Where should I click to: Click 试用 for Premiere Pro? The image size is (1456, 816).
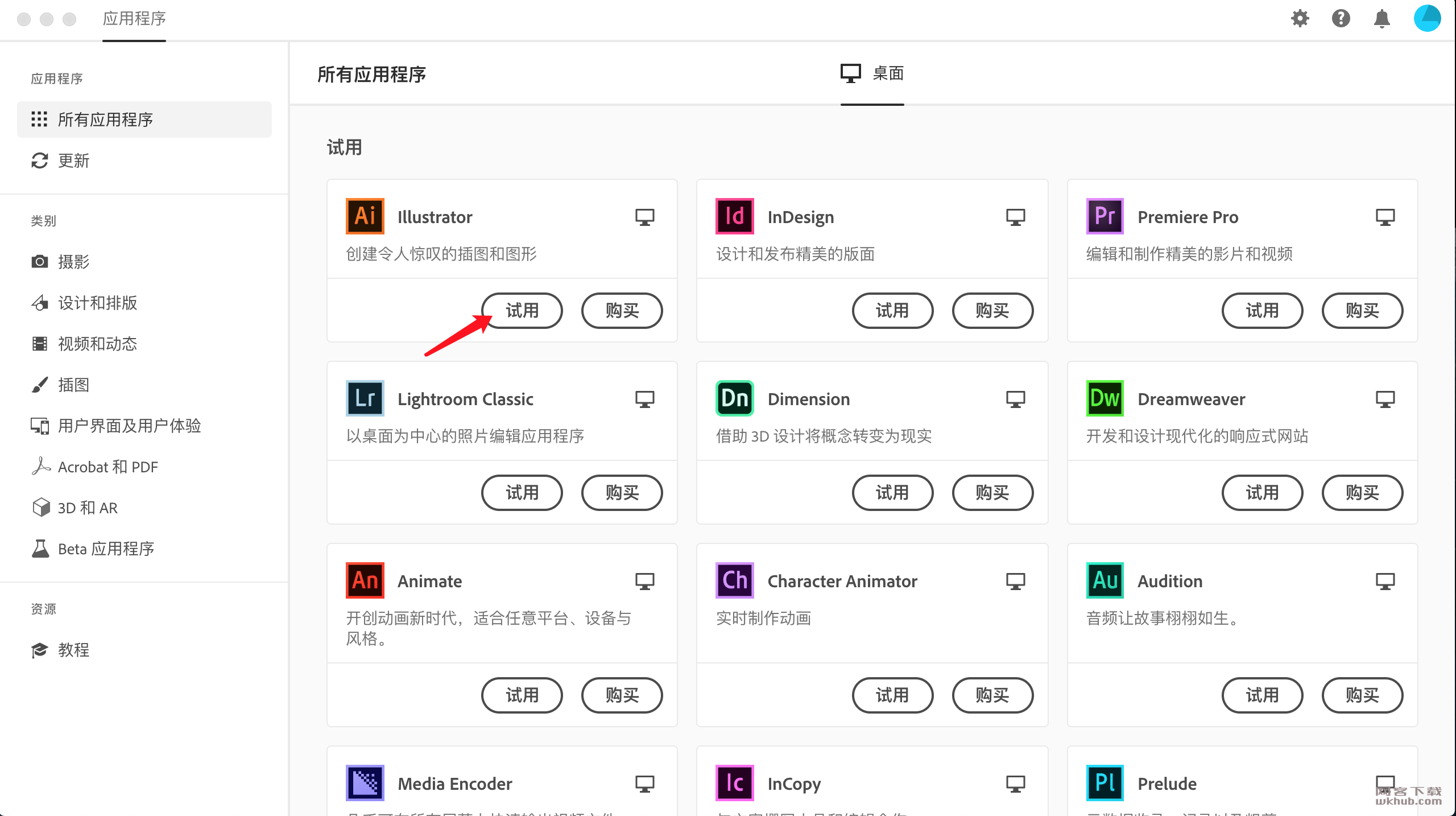click(1262, 311)
